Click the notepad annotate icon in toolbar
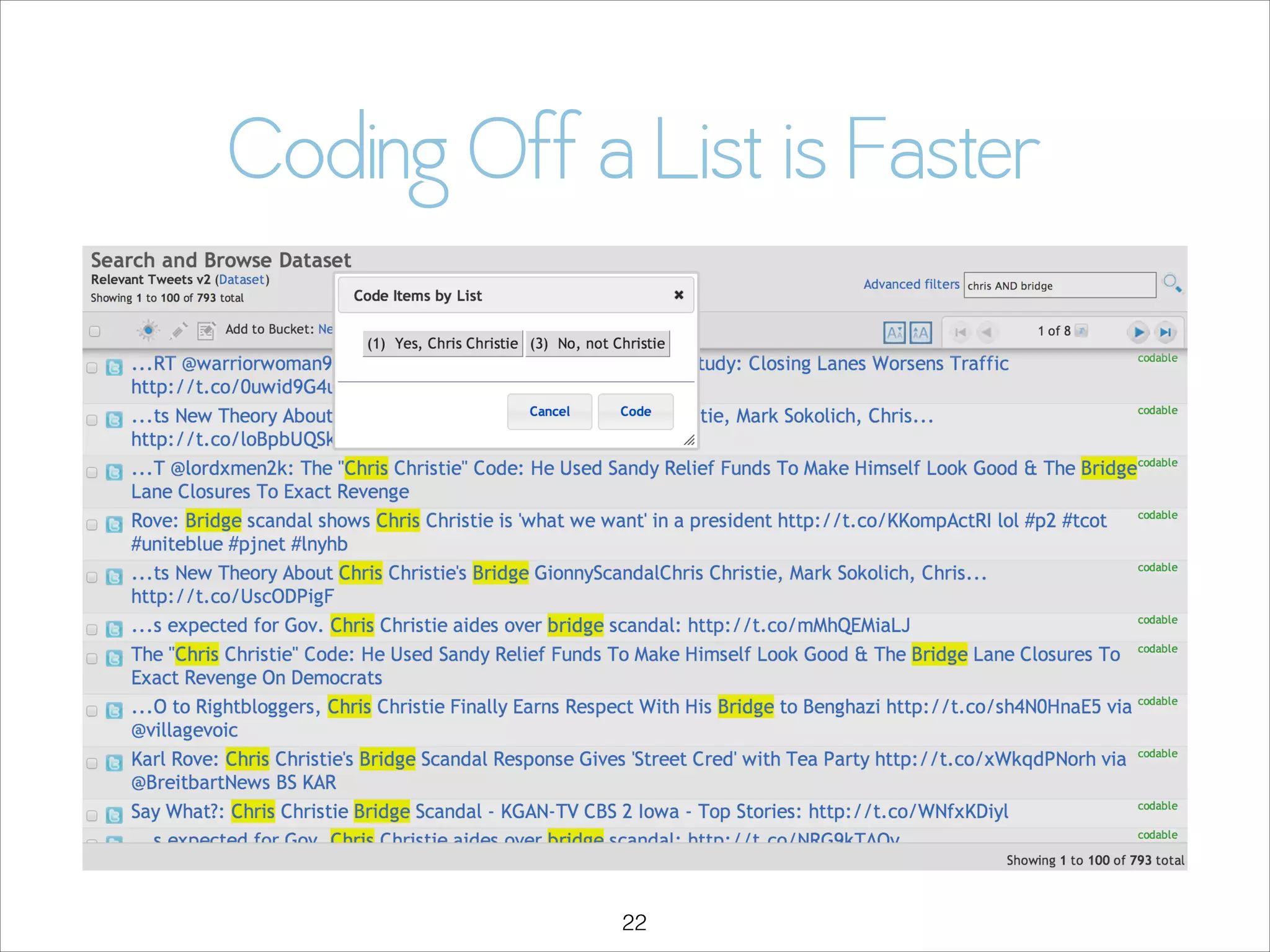This screenshot has width=1270, height=952. click(x=206, y=330)
